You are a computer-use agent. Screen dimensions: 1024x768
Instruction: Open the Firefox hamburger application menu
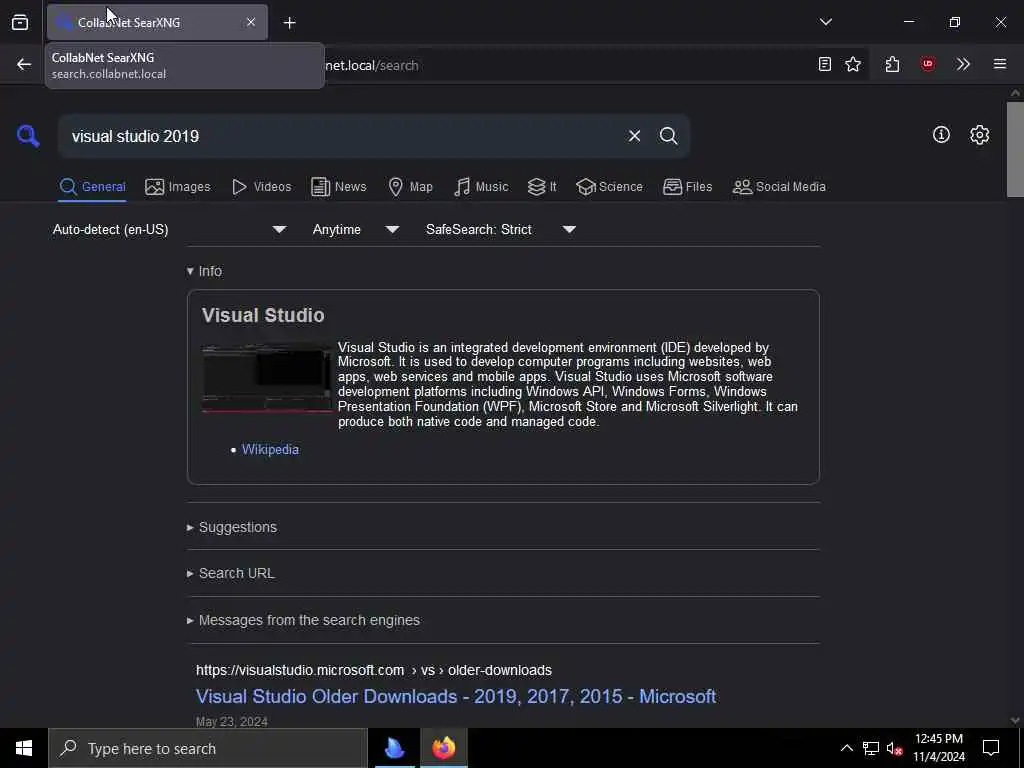tap(1000, 64)
